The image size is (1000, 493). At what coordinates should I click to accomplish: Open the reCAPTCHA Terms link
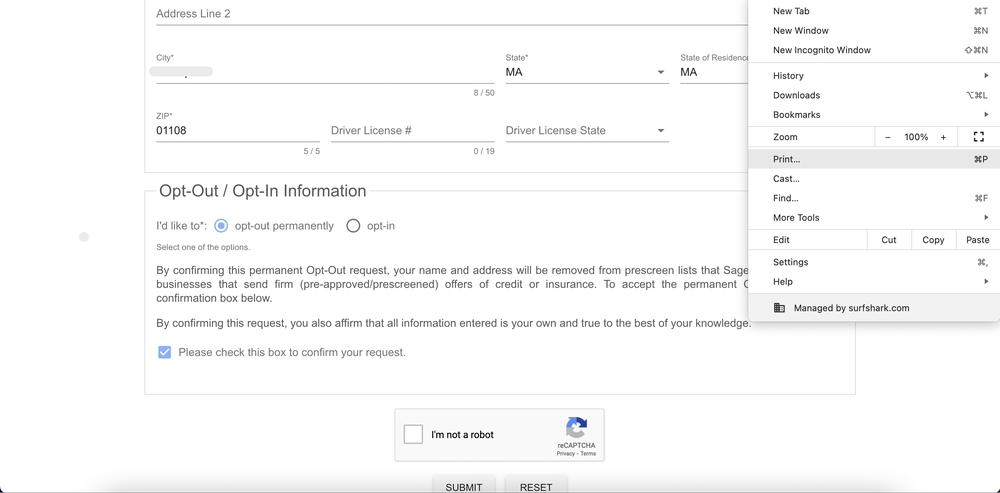click(588, 453)
